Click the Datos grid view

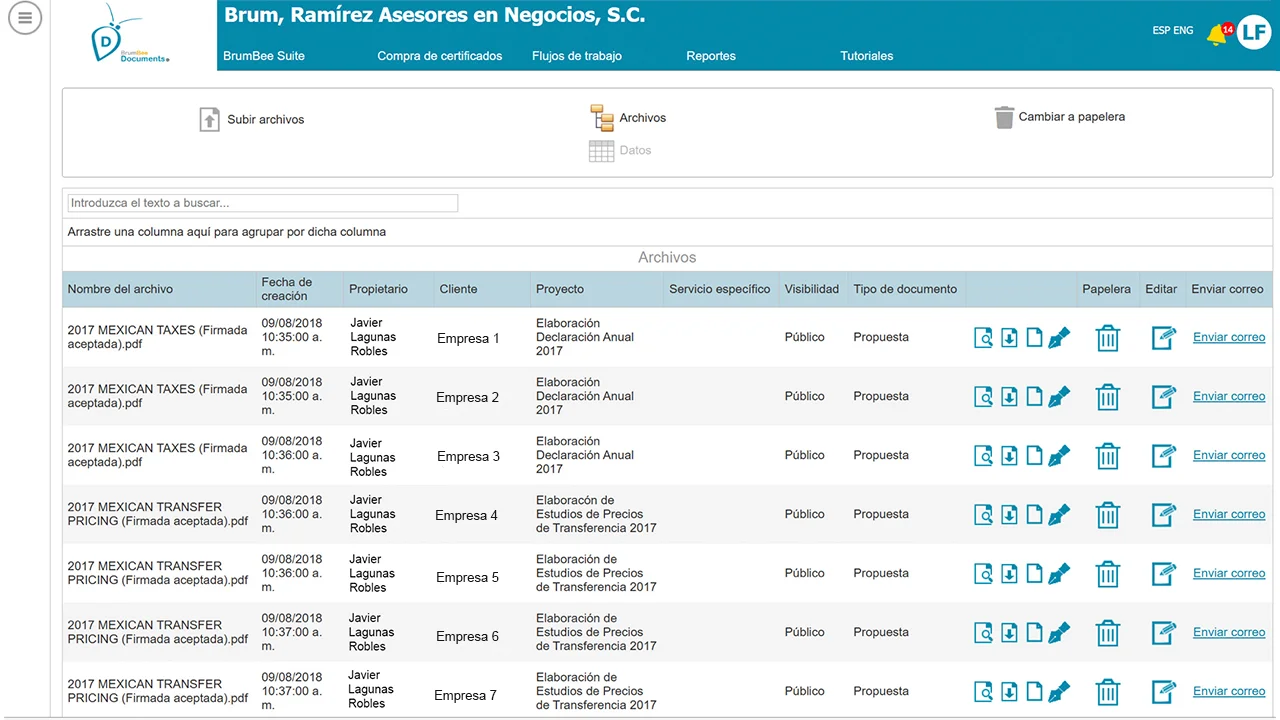620,151
